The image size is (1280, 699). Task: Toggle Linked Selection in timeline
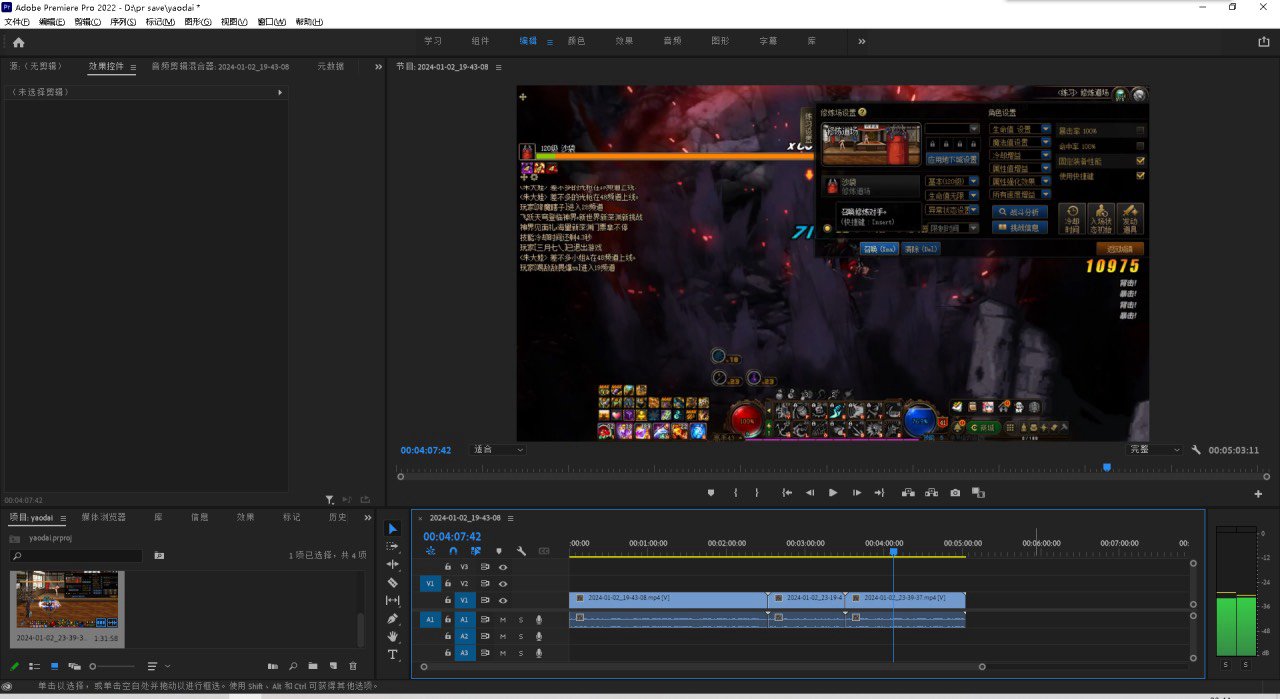(x=476, y=551)
